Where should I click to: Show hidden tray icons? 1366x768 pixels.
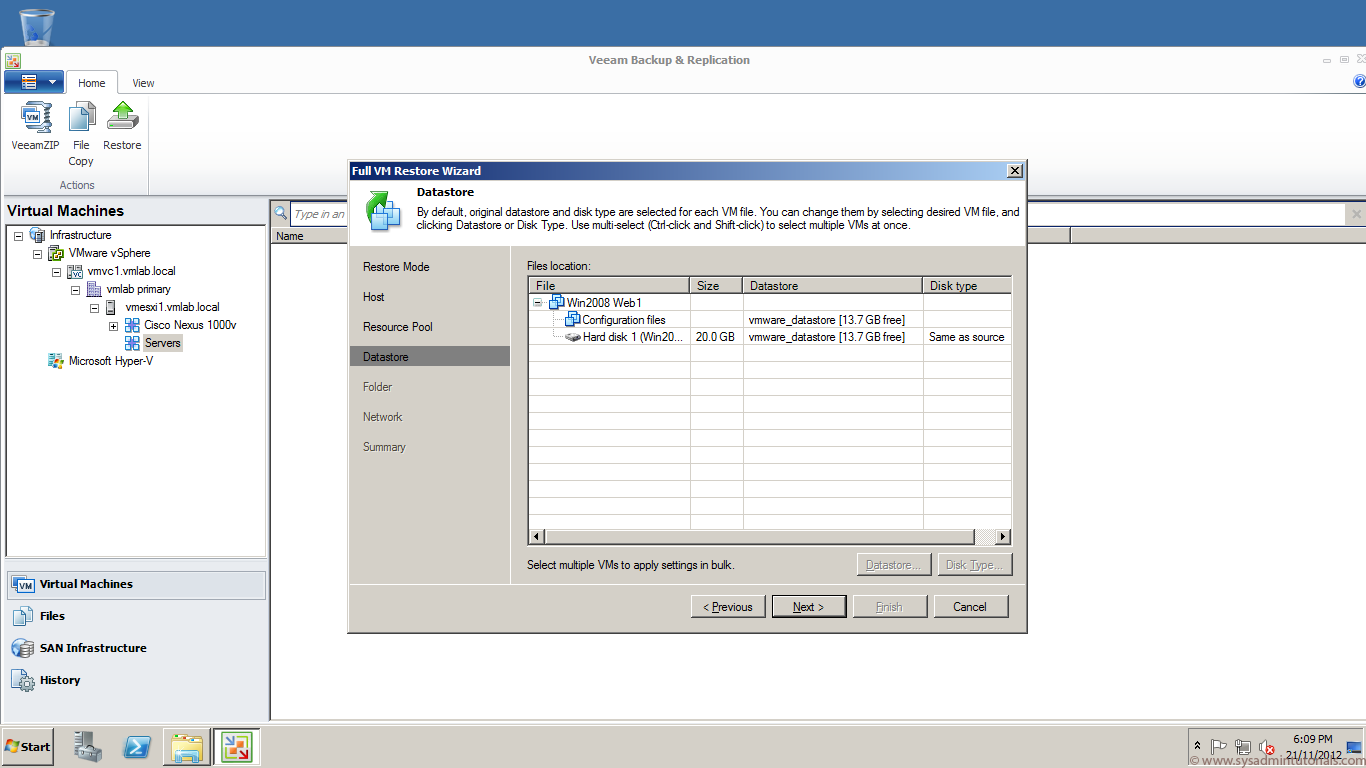tap(1197, 747)
